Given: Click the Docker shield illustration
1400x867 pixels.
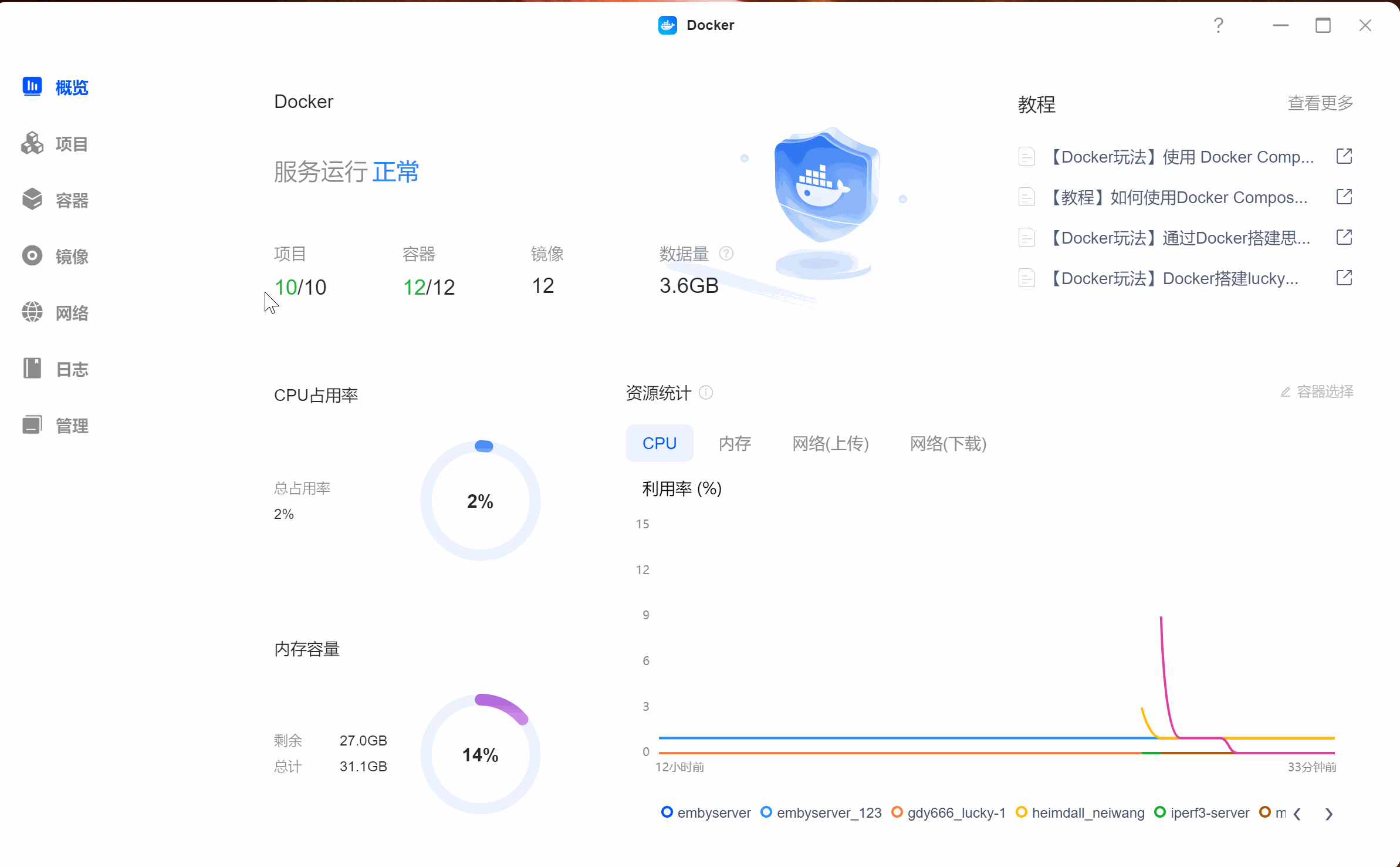Looking at the screenshot, I should click(826, 185).
